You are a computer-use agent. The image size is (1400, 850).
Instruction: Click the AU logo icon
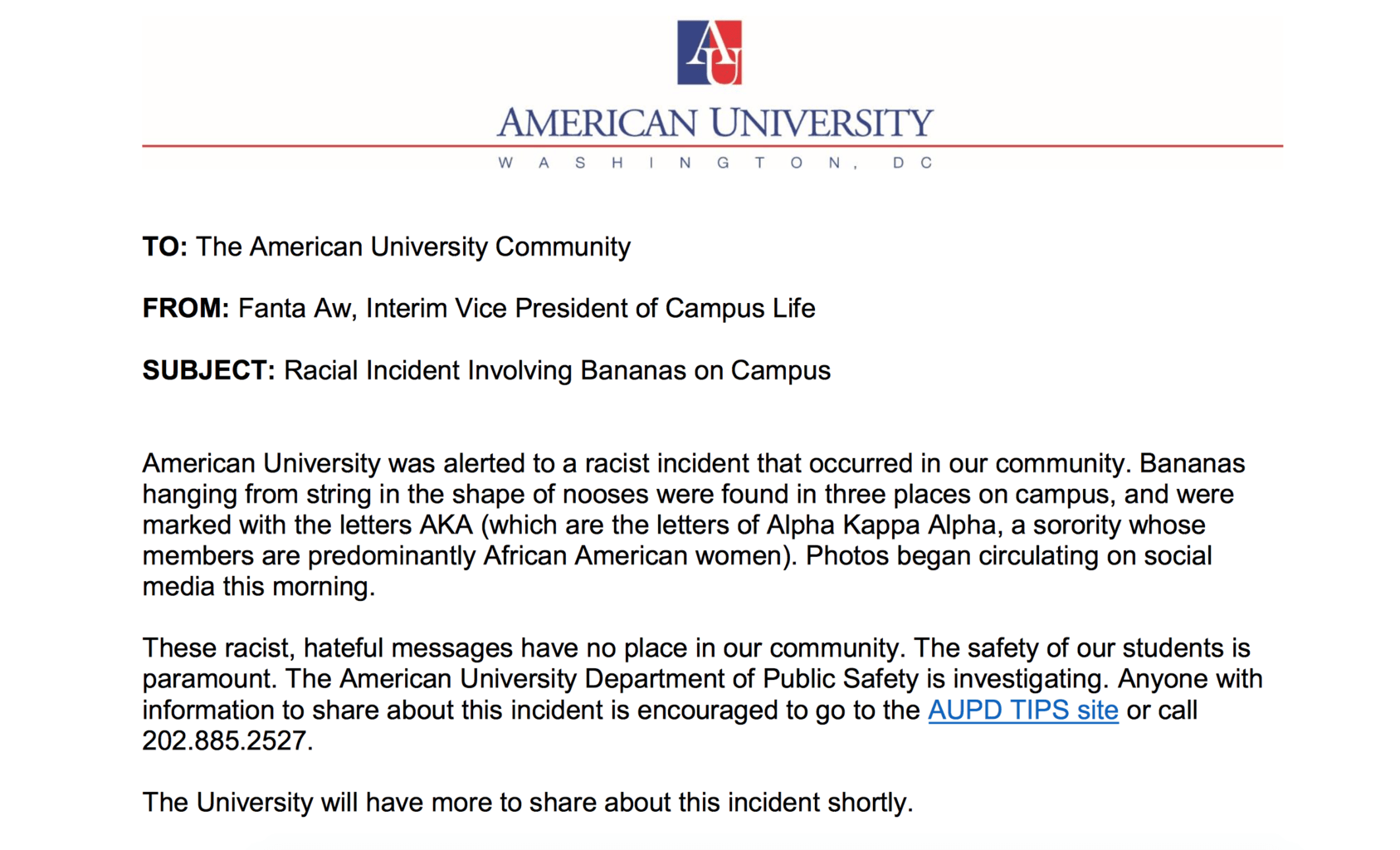(x=710, y=53)
